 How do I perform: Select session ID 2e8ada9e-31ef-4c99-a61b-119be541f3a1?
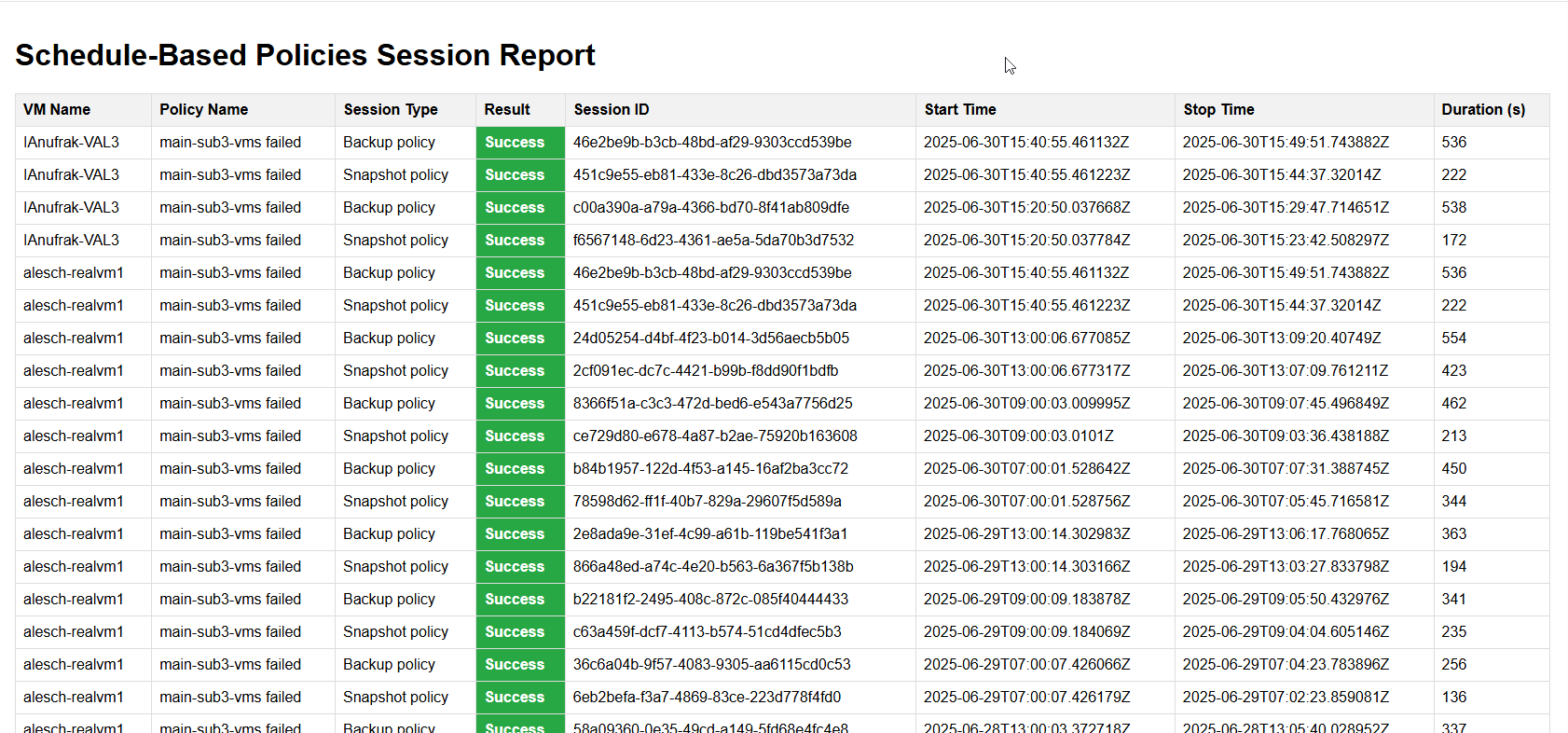[x=710, y=533]
